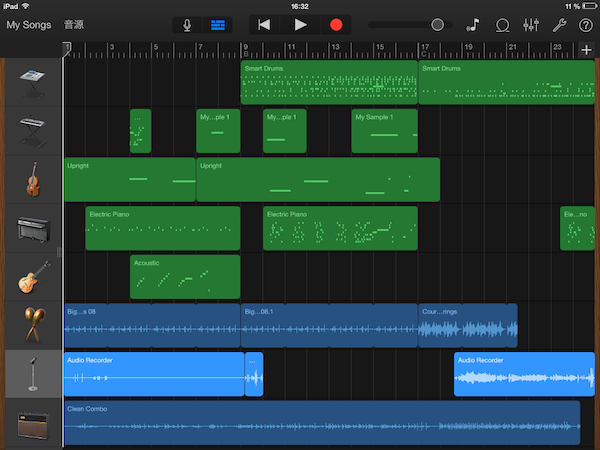The width and height of the screenshot is (600, 450).
Task: Select first Smart Drums region at bar 9
Action: coord(329,82)
